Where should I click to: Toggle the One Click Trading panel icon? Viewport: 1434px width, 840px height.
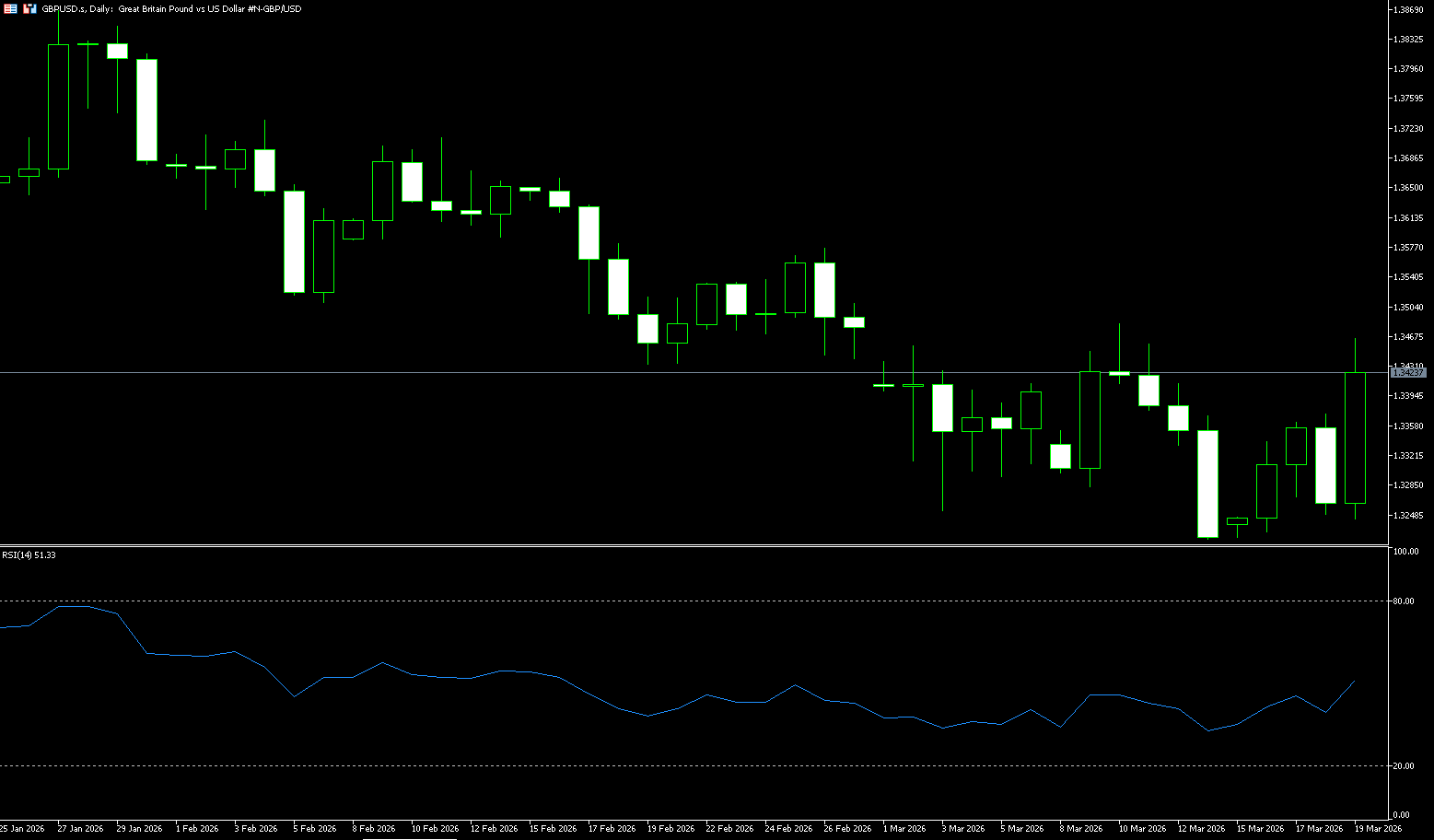tap(29, 8)
